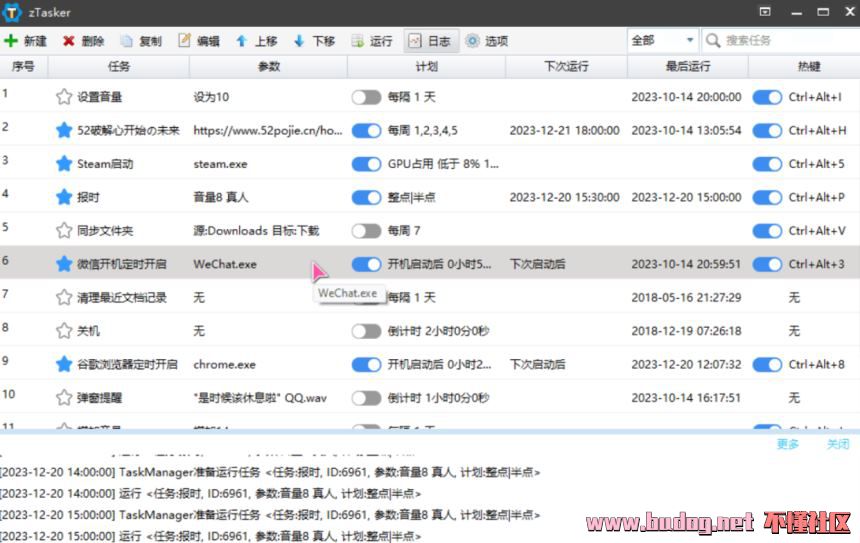Enable the 关机 countdown schedule toggle
860x543 pixels.
pyautogui.click(x=366, y=331)
